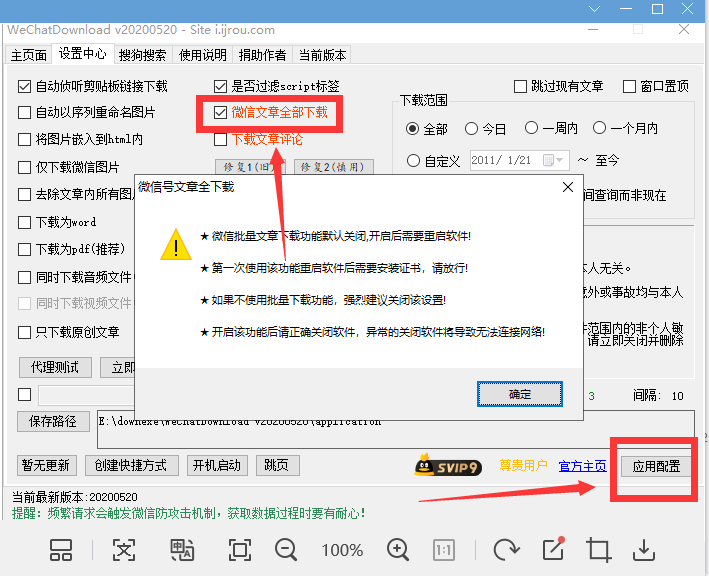
Task: Check 将图片嵌入到html内 option
Action: [x=24, y=139]
